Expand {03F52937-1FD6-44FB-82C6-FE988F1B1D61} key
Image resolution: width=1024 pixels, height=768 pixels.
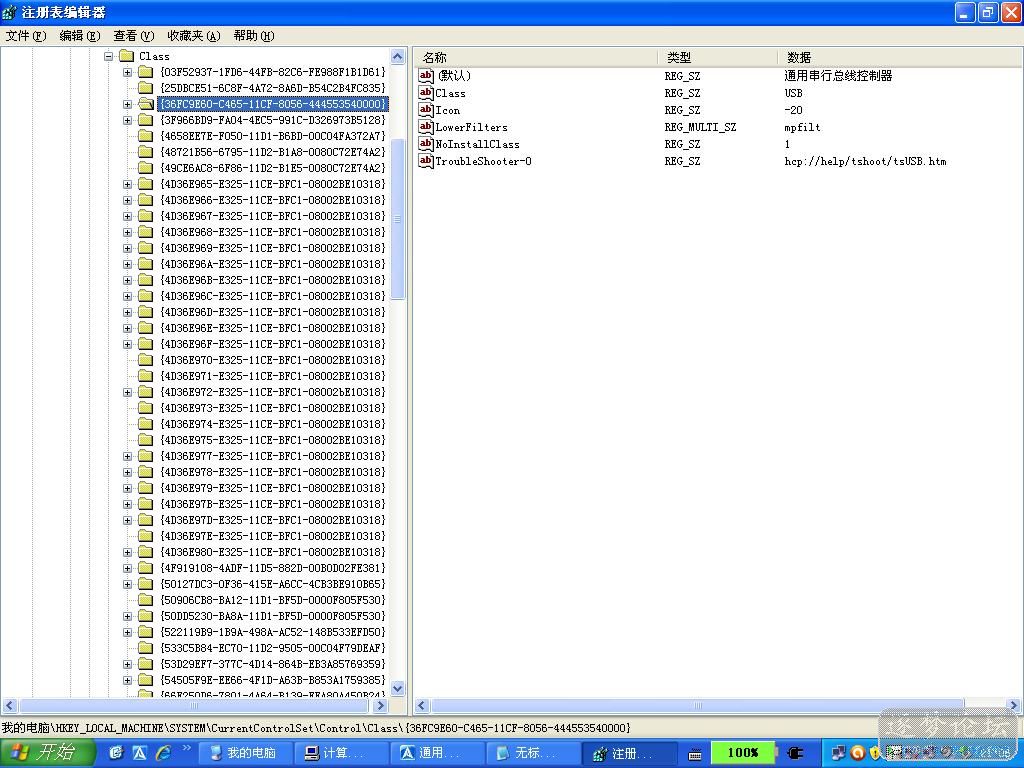click(x=128, y=72)
